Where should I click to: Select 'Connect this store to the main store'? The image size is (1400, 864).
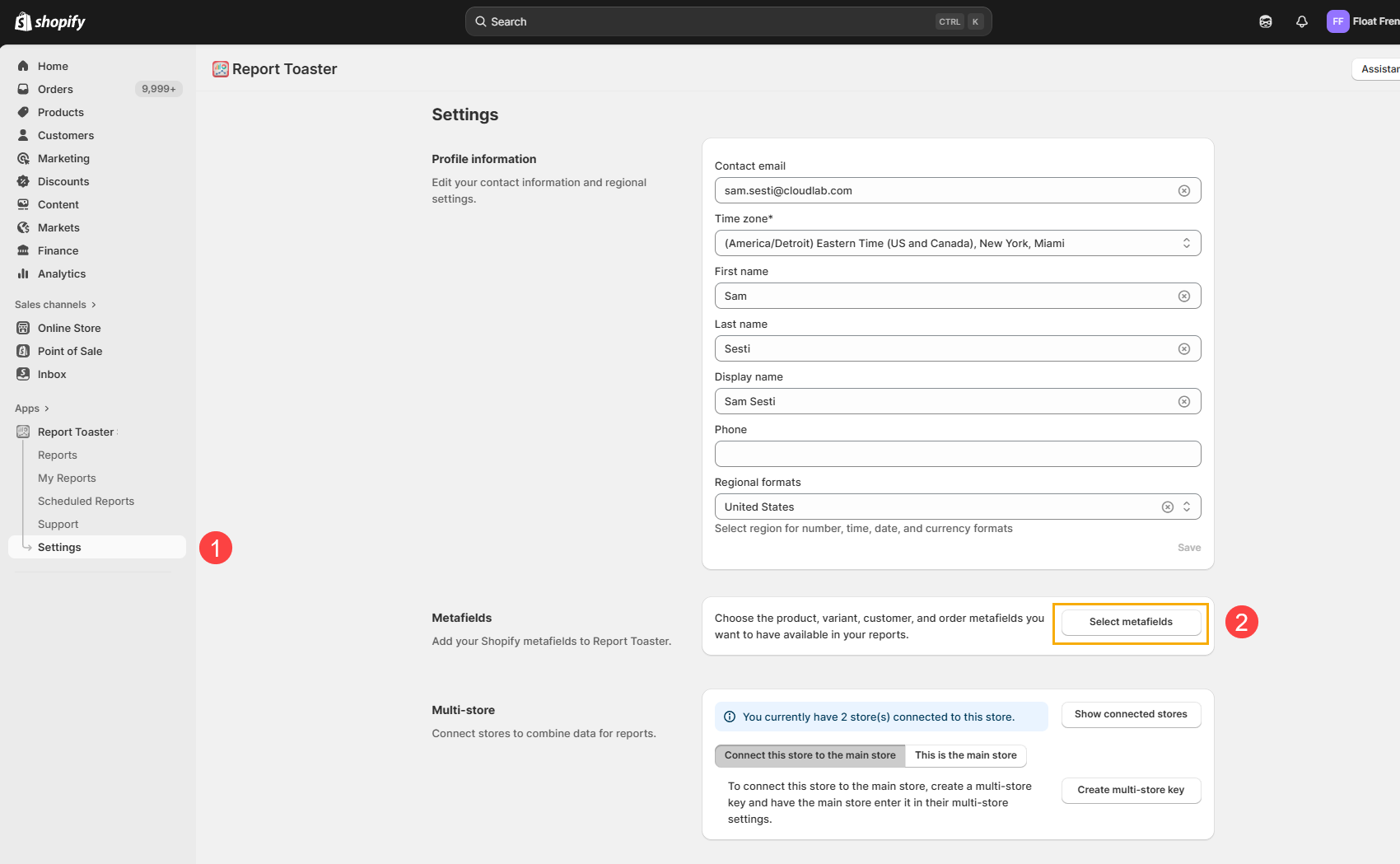tap(810, 755)
